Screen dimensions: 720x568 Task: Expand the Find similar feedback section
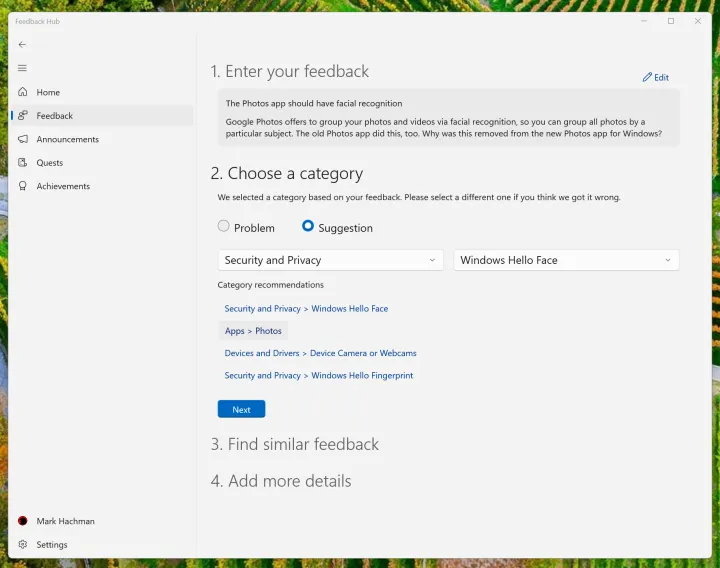coord(295,444)
